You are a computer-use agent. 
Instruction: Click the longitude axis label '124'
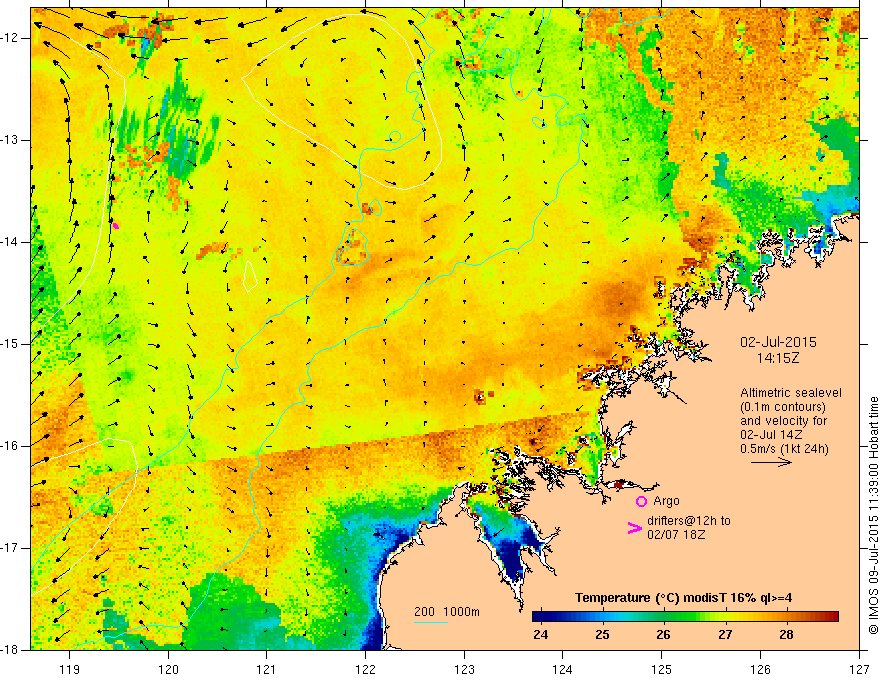point(563,669)
